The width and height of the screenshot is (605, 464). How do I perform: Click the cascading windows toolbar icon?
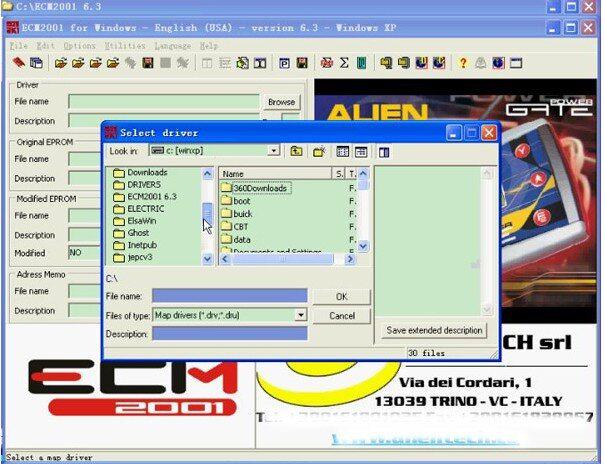point(37,63)
